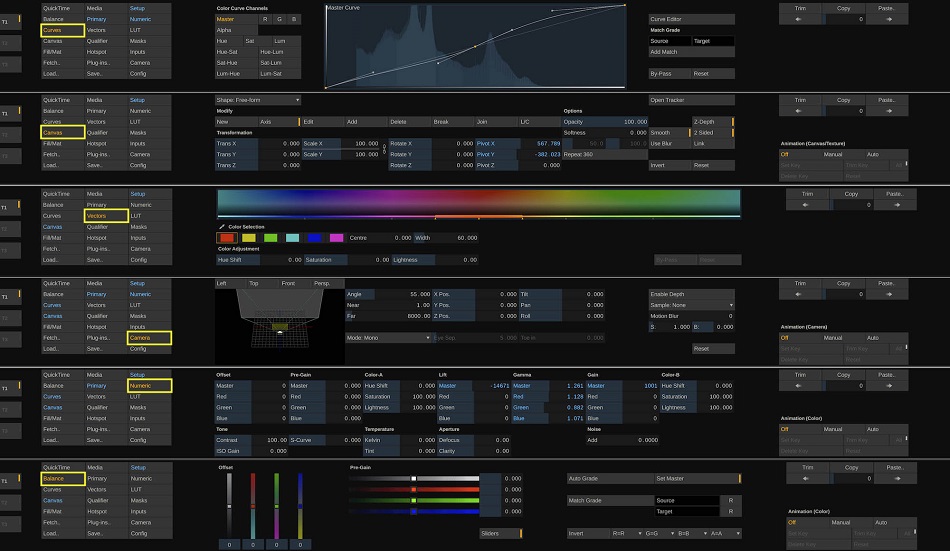Click the Auto Grade button
Screen dimensions: 950x551
pyautogui.click(x=610, y=478)
